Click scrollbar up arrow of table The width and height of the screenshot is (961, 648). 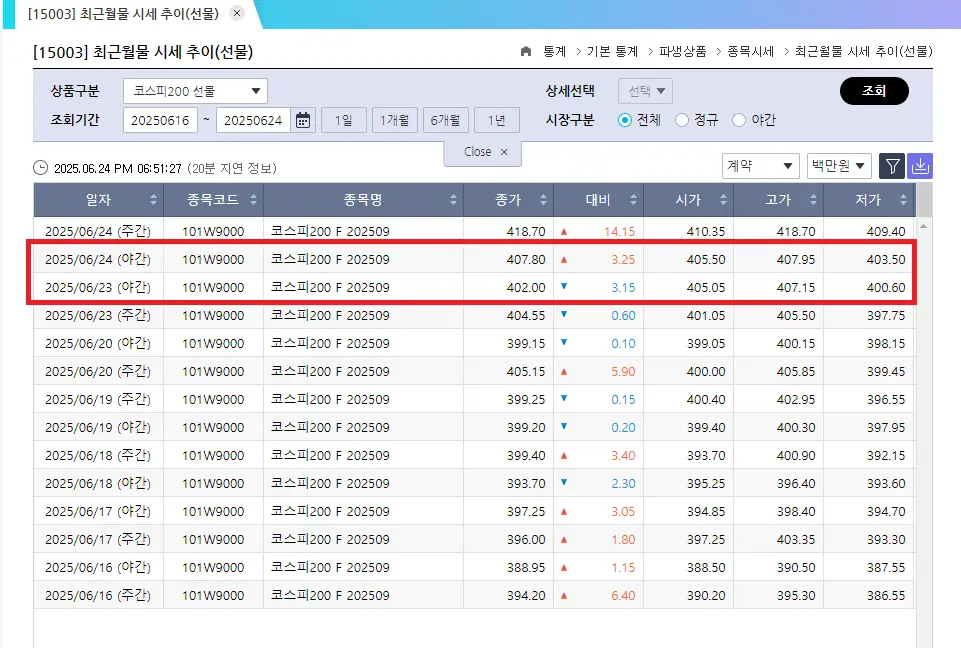(x=924, y=226)
